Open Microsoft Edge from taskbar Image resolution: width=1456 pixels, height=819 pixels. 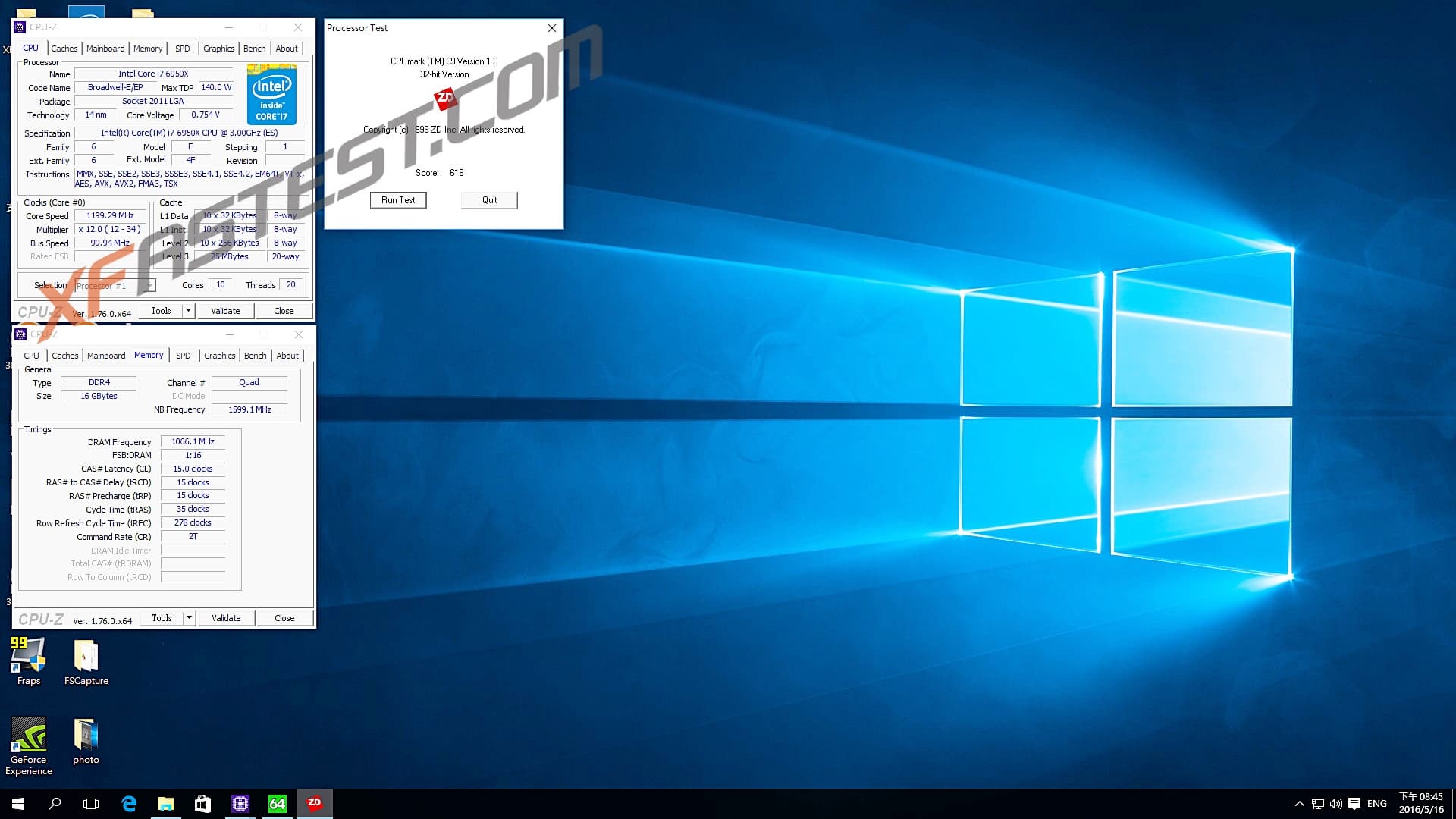[x=129, y=803]
